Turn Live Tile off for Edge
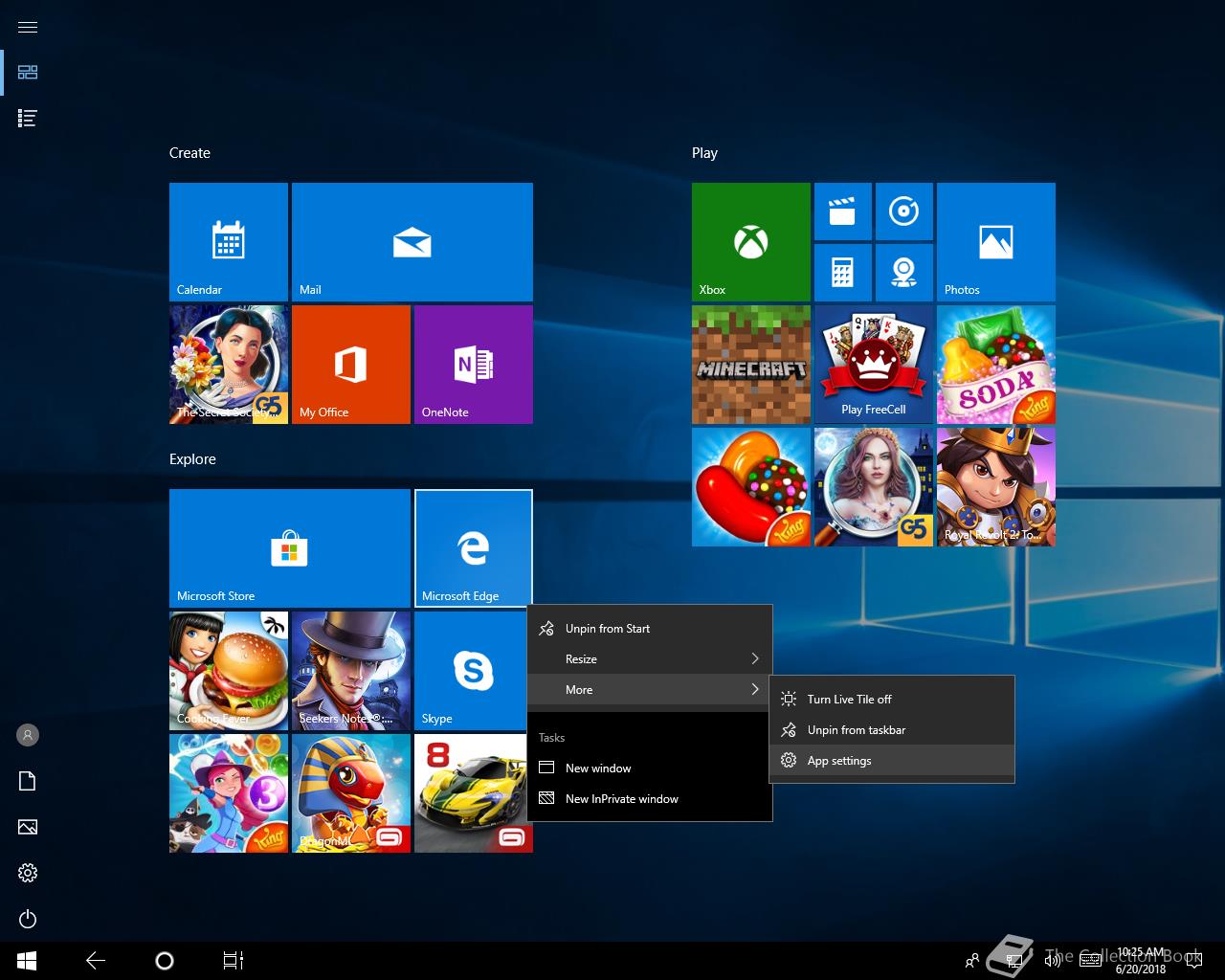This screenshot has width=1225, height=980. pos(892,700)
